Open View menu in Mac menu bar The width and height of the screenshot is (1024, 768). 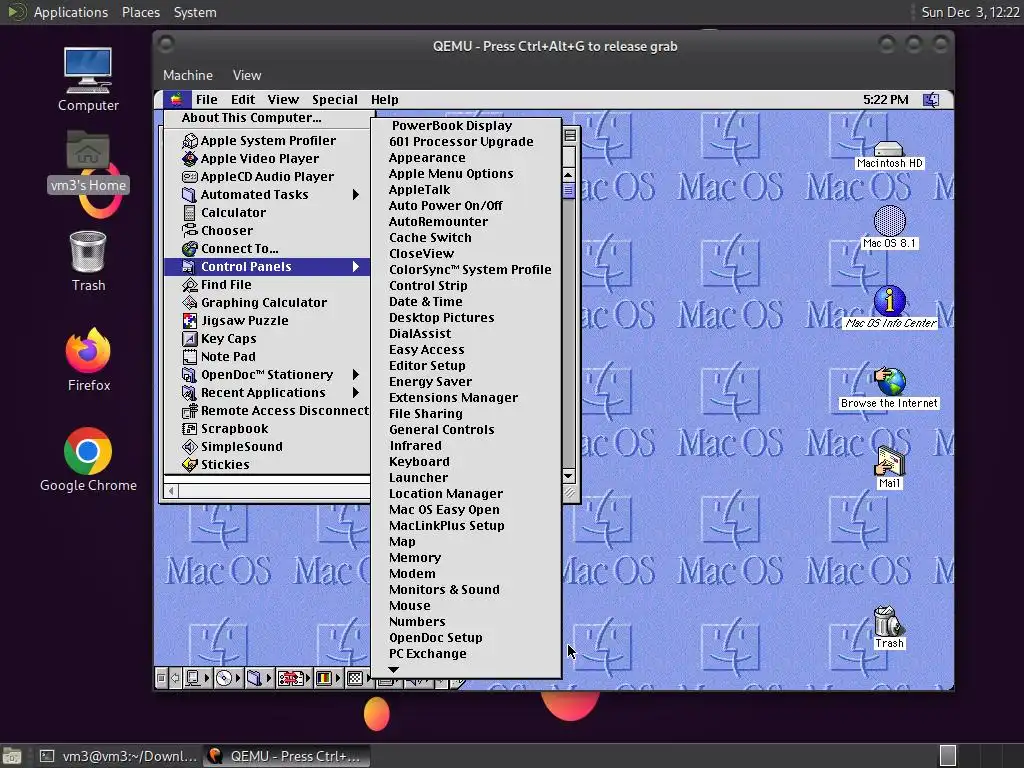coord(283,99)
